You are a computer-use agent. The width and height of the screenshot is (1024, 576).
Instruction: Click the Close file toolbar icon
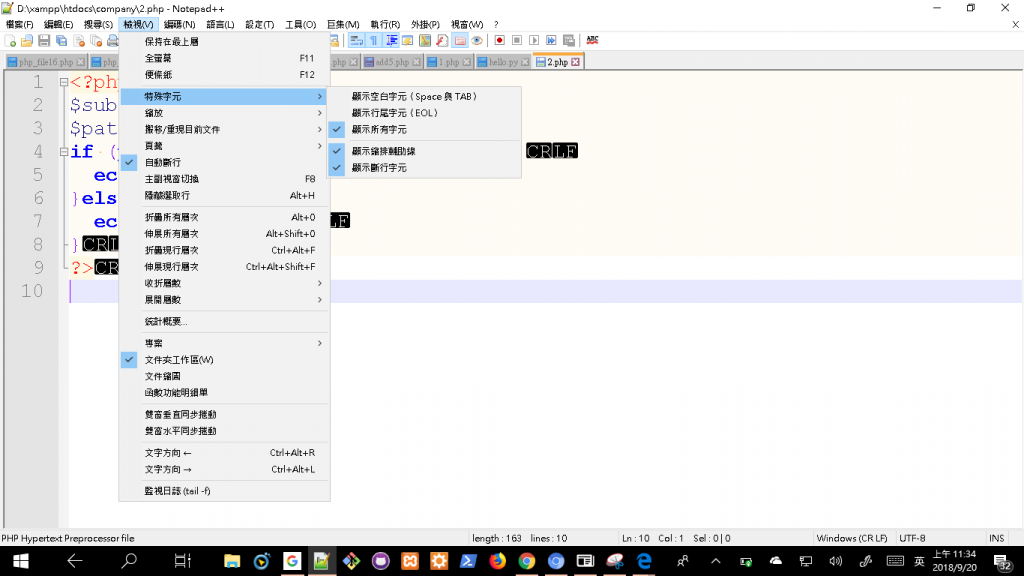click(79, 40)
